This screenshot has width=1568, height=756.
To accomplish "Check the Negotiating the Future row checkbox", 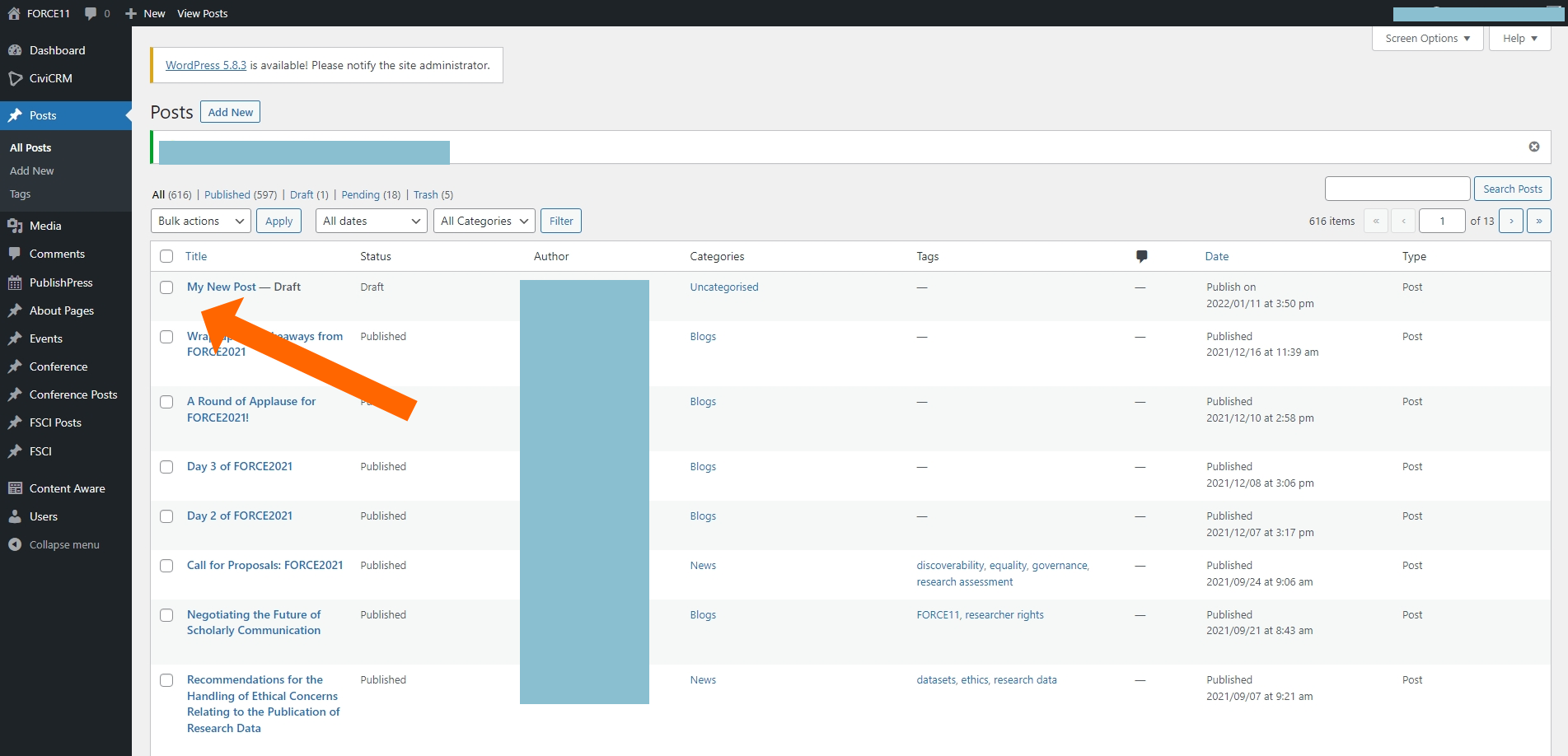I will tap(166, 615).
